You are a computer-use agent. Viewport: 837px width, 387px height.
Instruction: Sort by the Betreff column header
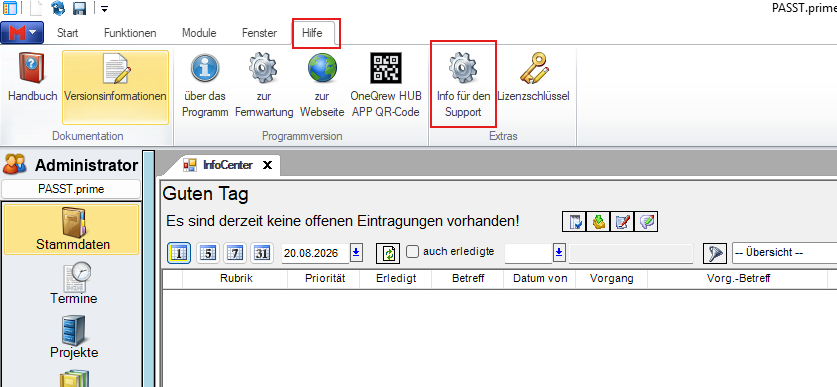[468, 279]
